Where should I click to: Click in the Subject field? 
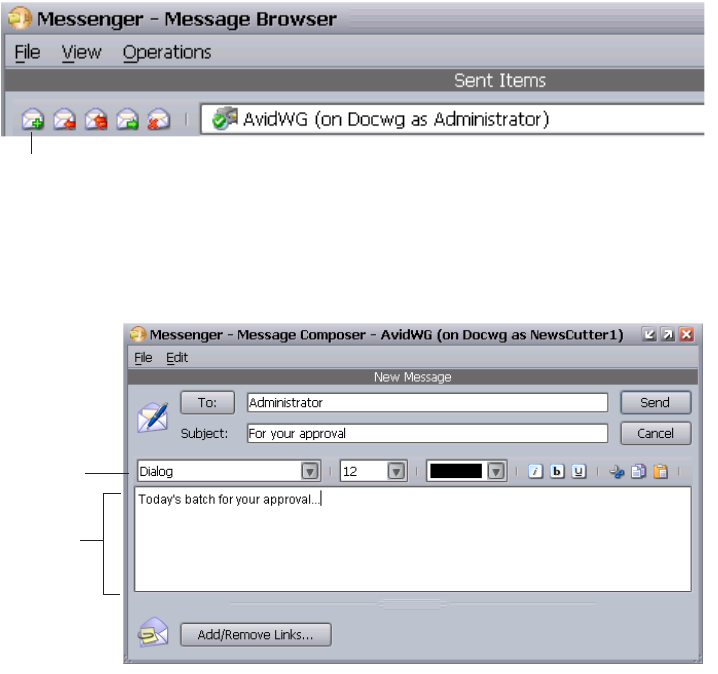tap(427, 433)
